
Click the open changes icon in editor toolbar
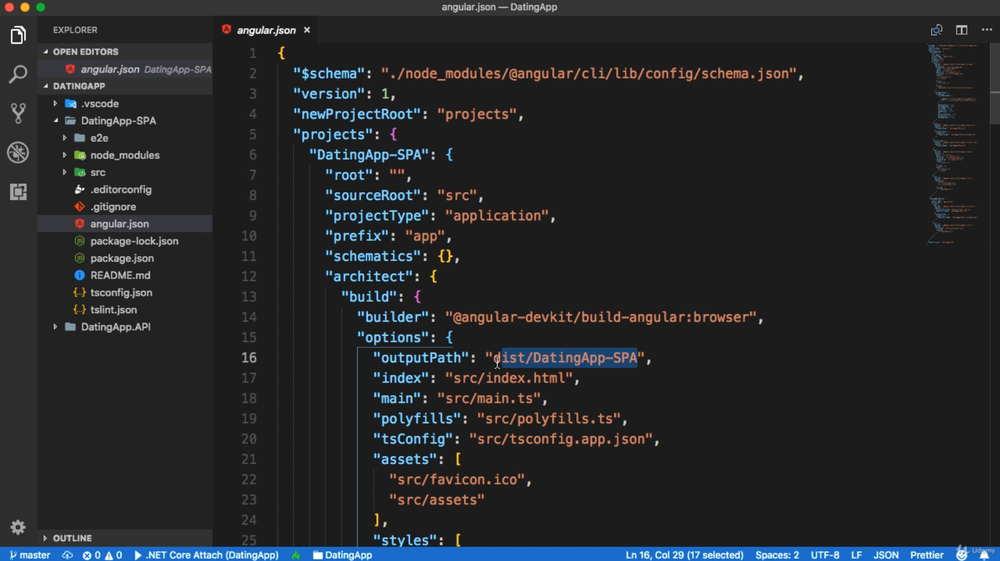[x=936, y=30]
